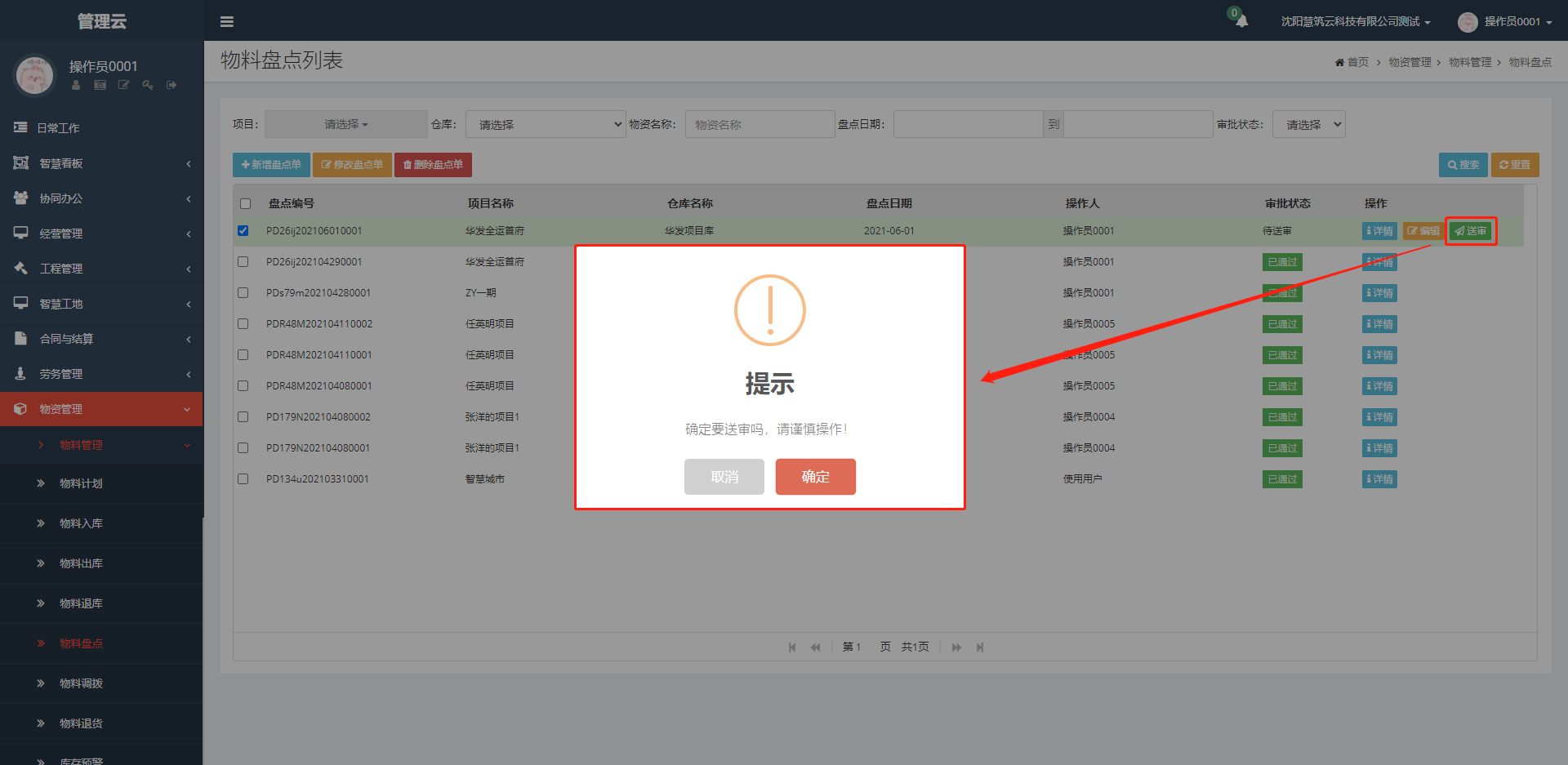This screenshot has width=1568, height=765.
Task: Click the 盘点日期 end date field
Action: coord(1138,124)
